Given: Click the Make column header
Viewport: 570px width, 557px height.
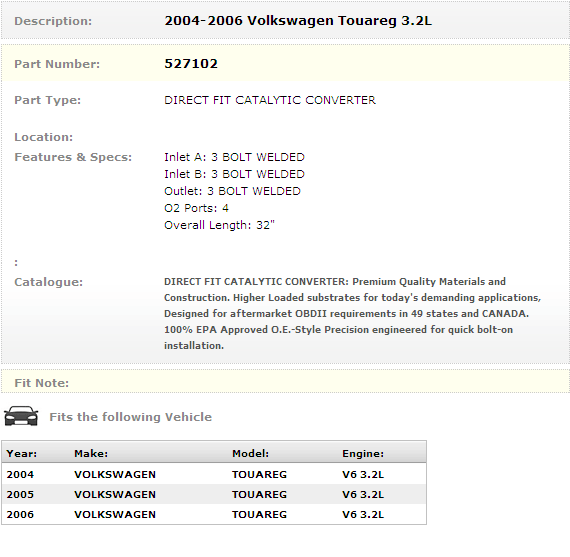Looking at the screenshot, I should pyautogui.click(x=91, y=454).
